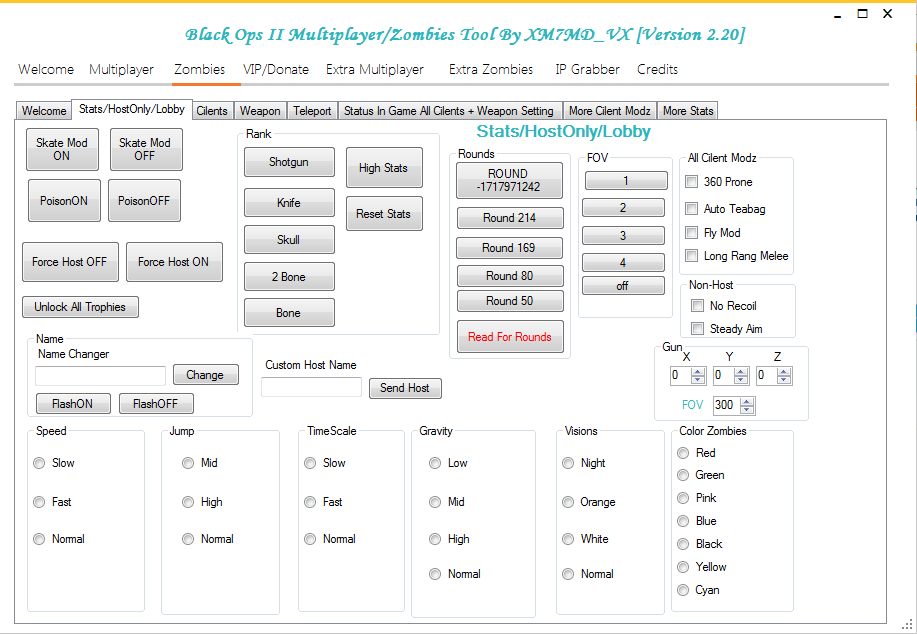
Task: Enable the Steady Aim checkbox
Action: click(x=697, y=329)
